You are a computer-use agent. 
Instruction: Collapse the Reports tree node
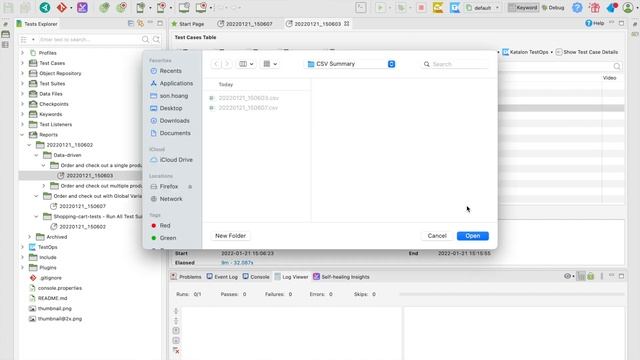coord(22,134)
